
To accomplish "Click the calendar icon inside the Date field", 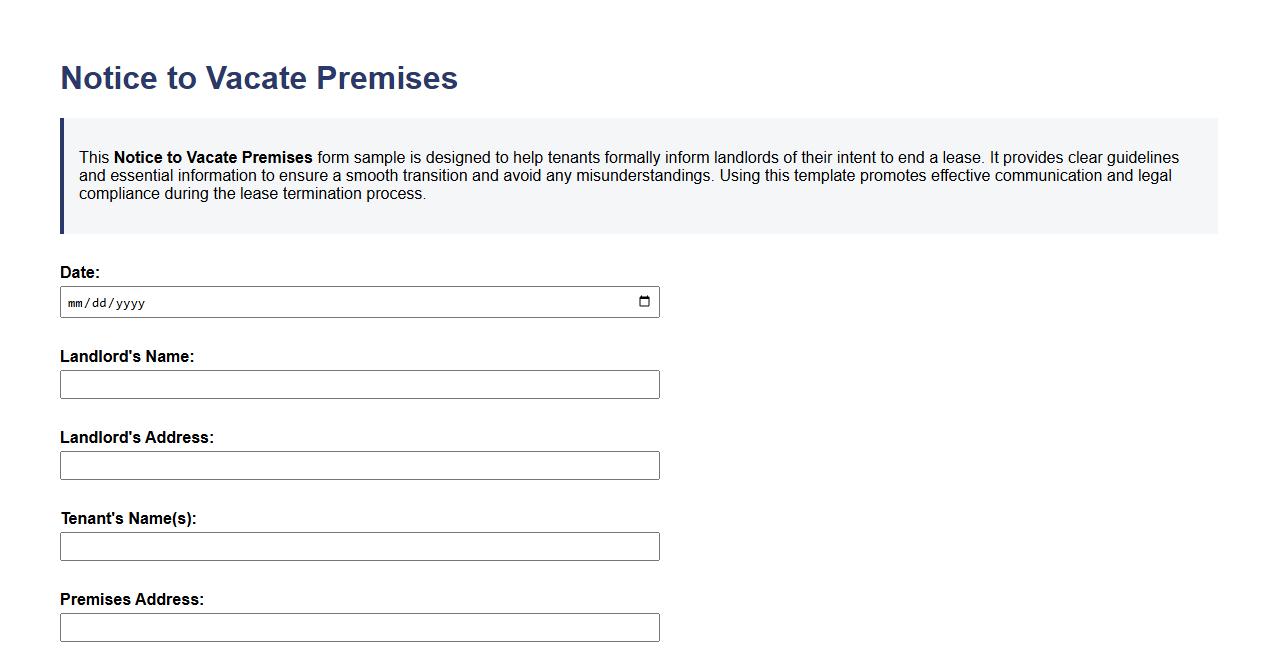I will pos(643,301).
